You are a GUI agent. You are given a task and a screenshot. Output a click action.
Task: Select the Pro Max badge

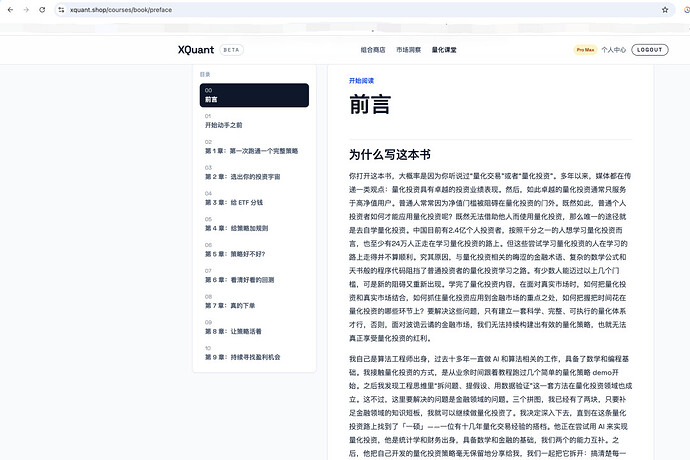585,50
